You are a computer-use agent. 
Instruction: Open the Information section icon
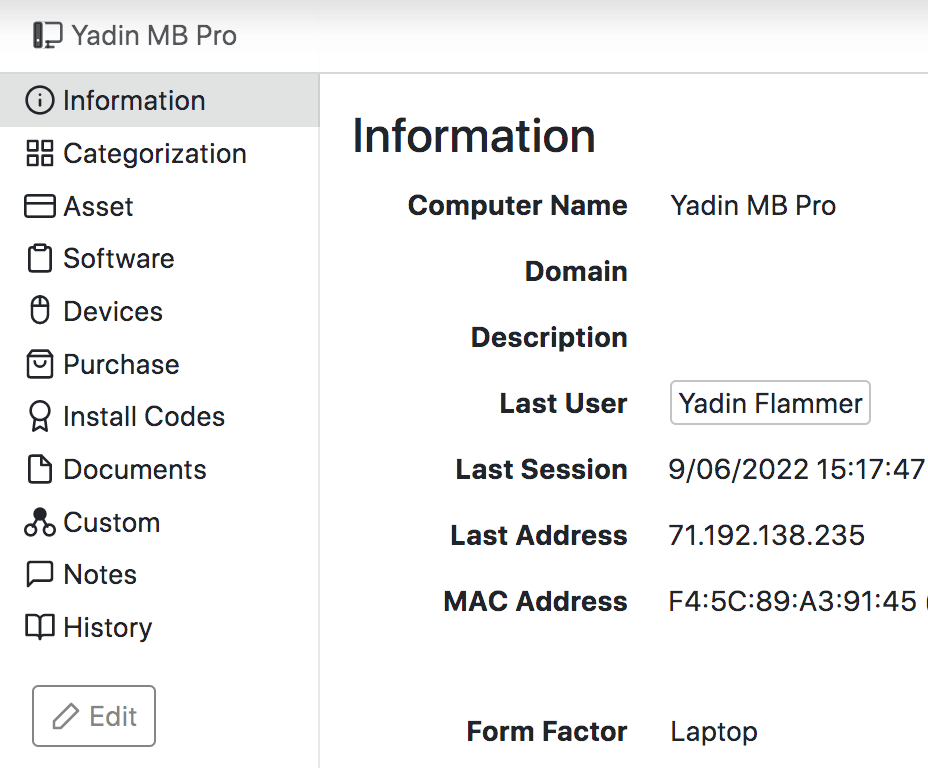click(40, 100)
